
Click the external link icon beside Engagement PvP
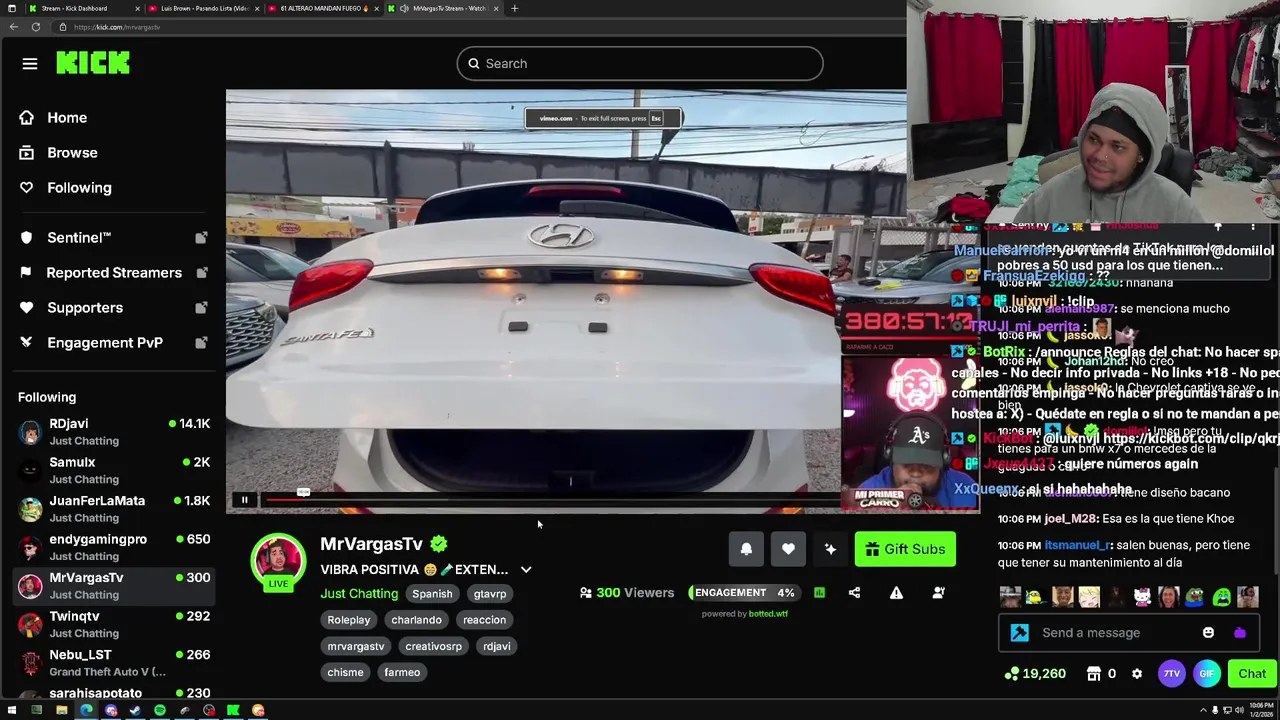pos(201,343)
